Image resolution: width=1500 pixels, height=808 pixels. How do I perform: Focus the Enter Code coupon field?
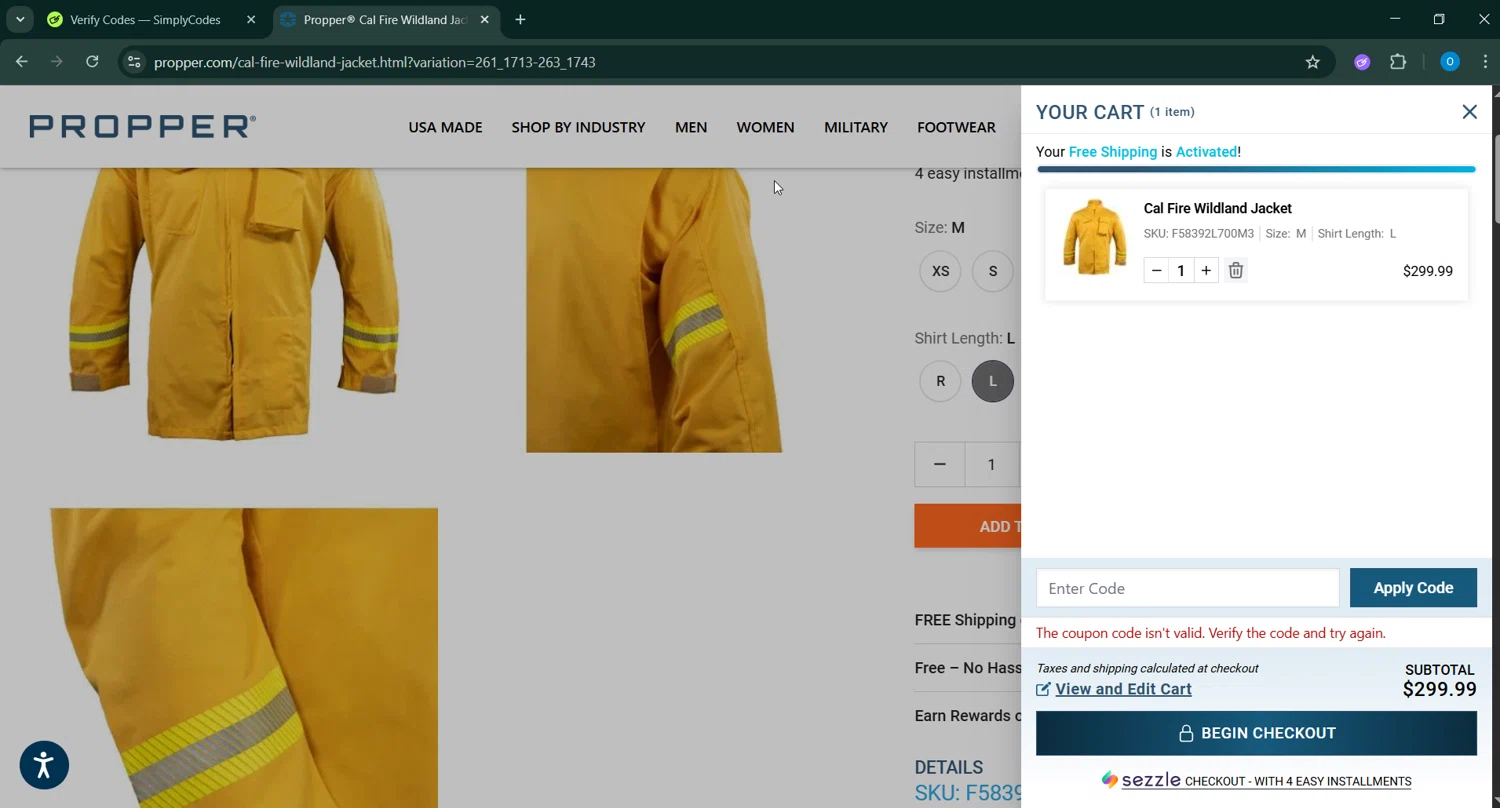pyautogui.click(x=1187, y=588)
